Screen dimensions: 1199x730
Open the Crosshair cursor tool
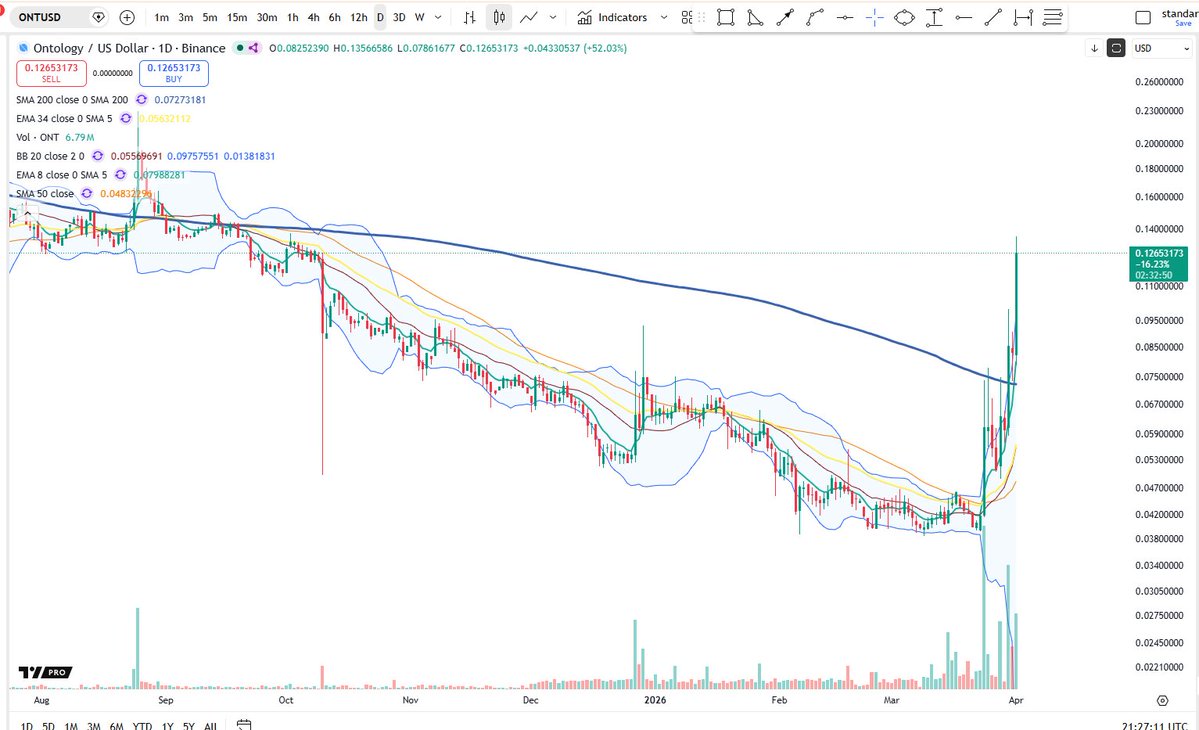[x=874, y=17]
